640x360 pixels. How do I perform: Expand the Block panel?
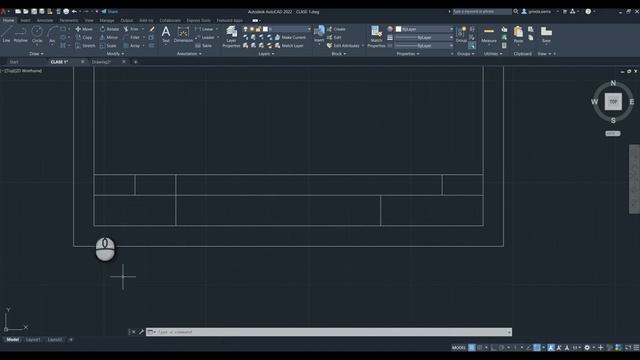pyautogui.click(x=338, y=53)
